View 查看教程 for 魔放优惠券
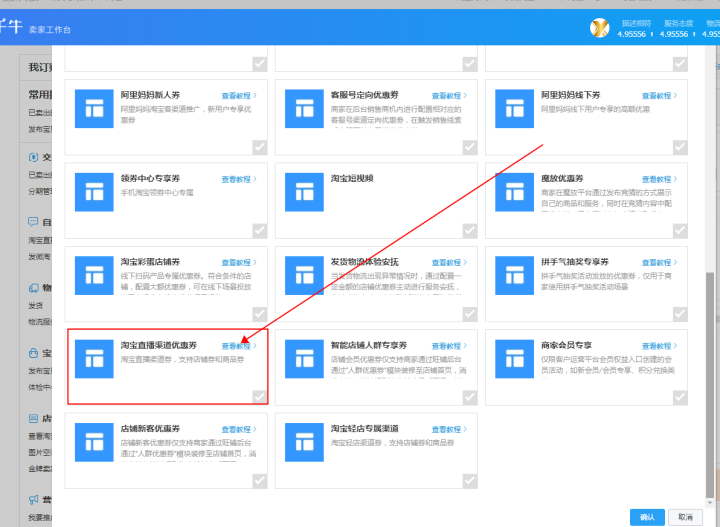 (x=659, y=179)
